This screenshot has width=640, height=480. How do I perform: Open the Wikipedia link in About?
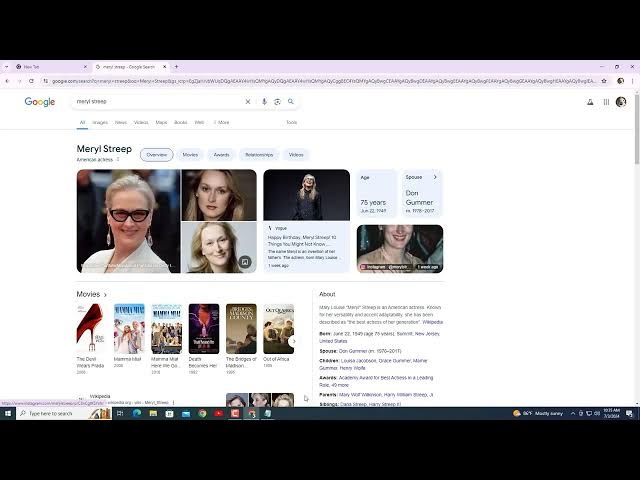click(x=432, y=322)
